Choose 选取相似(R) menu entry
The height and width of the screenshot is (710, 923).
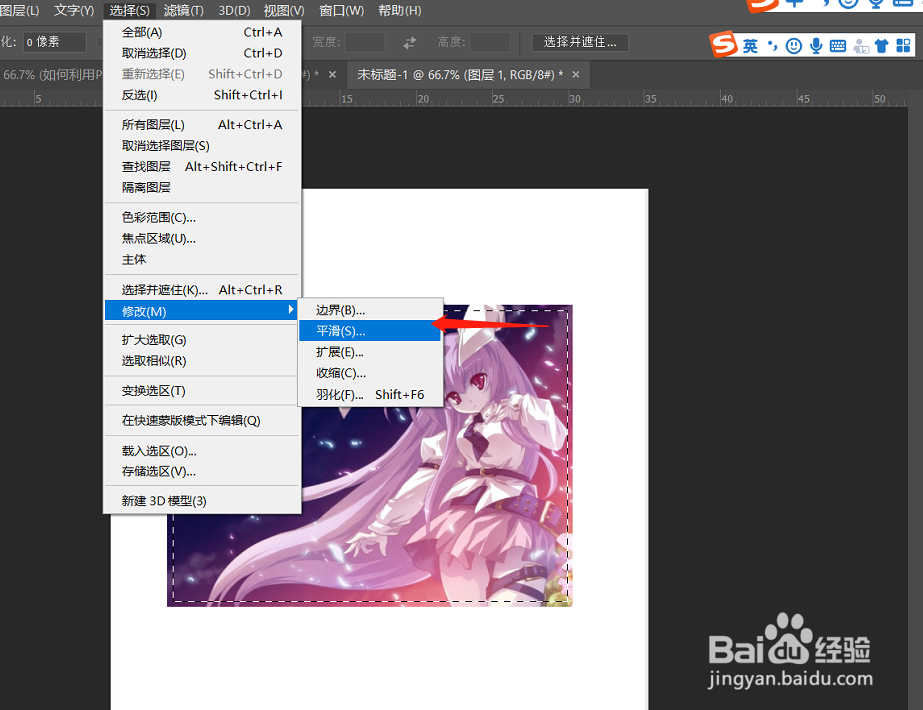[x=202, y=361]
